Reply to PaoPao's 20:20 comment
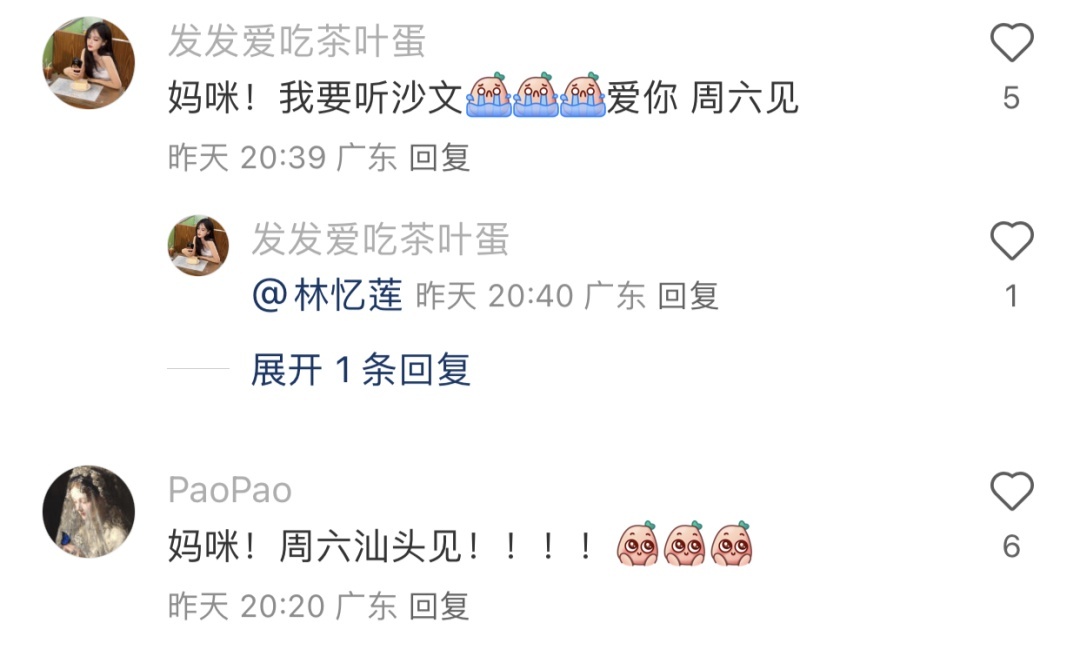The width and height of the screenshot is (1080, 655). 439,607
